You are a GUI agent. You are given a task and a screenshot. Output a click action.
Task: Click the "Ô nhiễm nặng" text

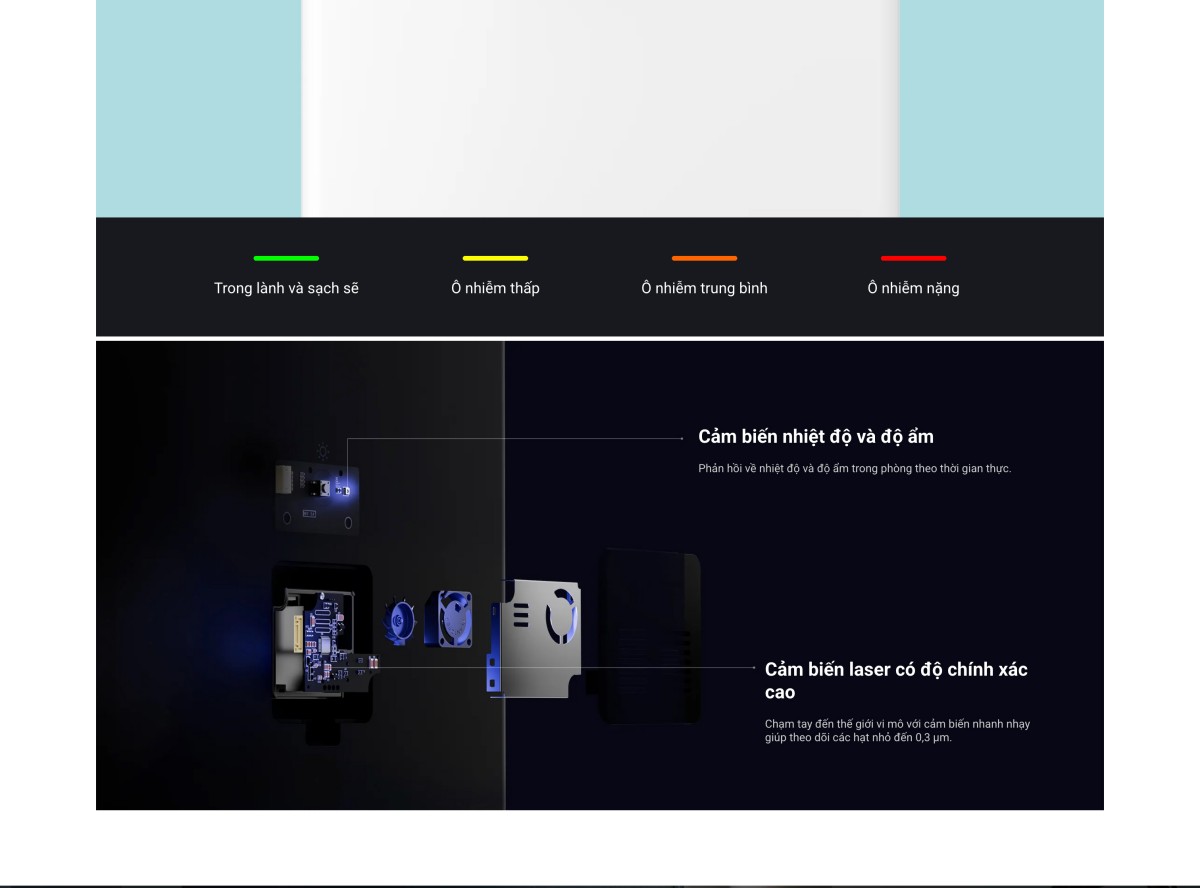click(913, 288)
